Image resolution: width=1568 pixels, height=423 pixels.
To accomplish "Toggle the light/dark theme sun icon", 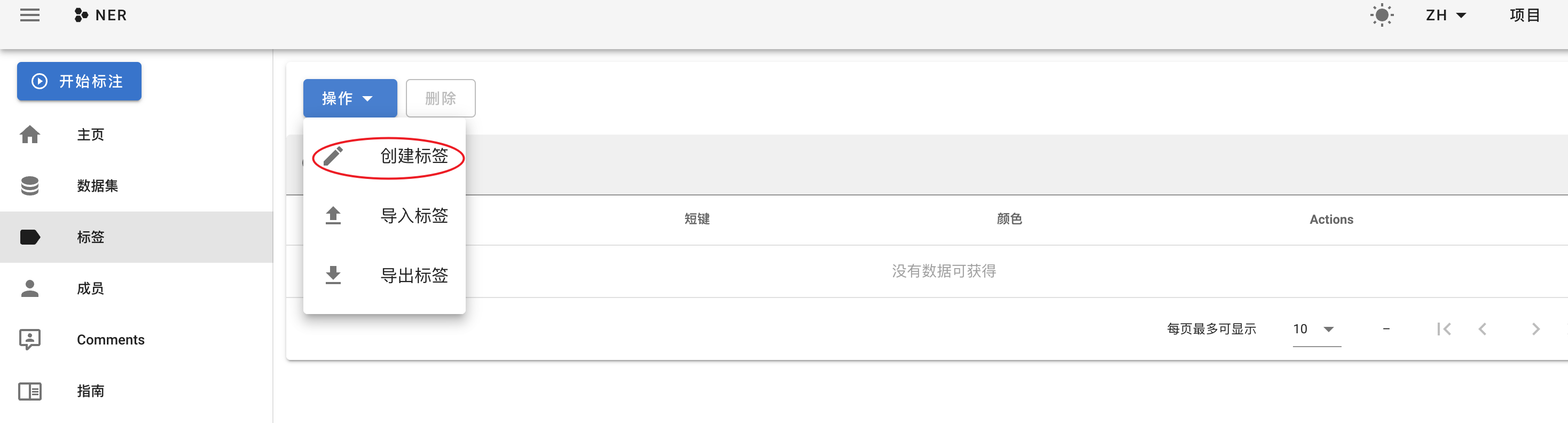I will (x=1381, y=15).
